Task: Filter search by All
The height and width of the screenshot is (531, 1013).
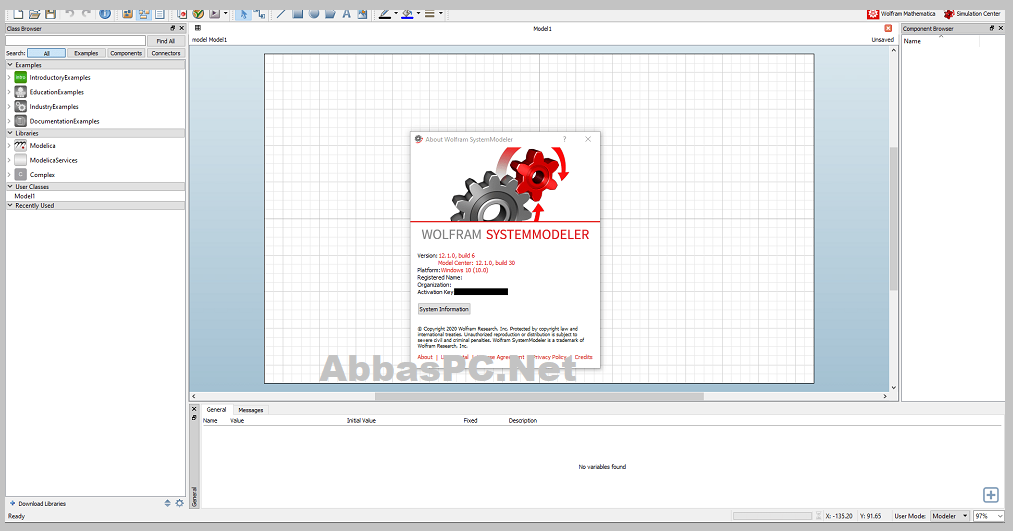Action: pos(47,53)
